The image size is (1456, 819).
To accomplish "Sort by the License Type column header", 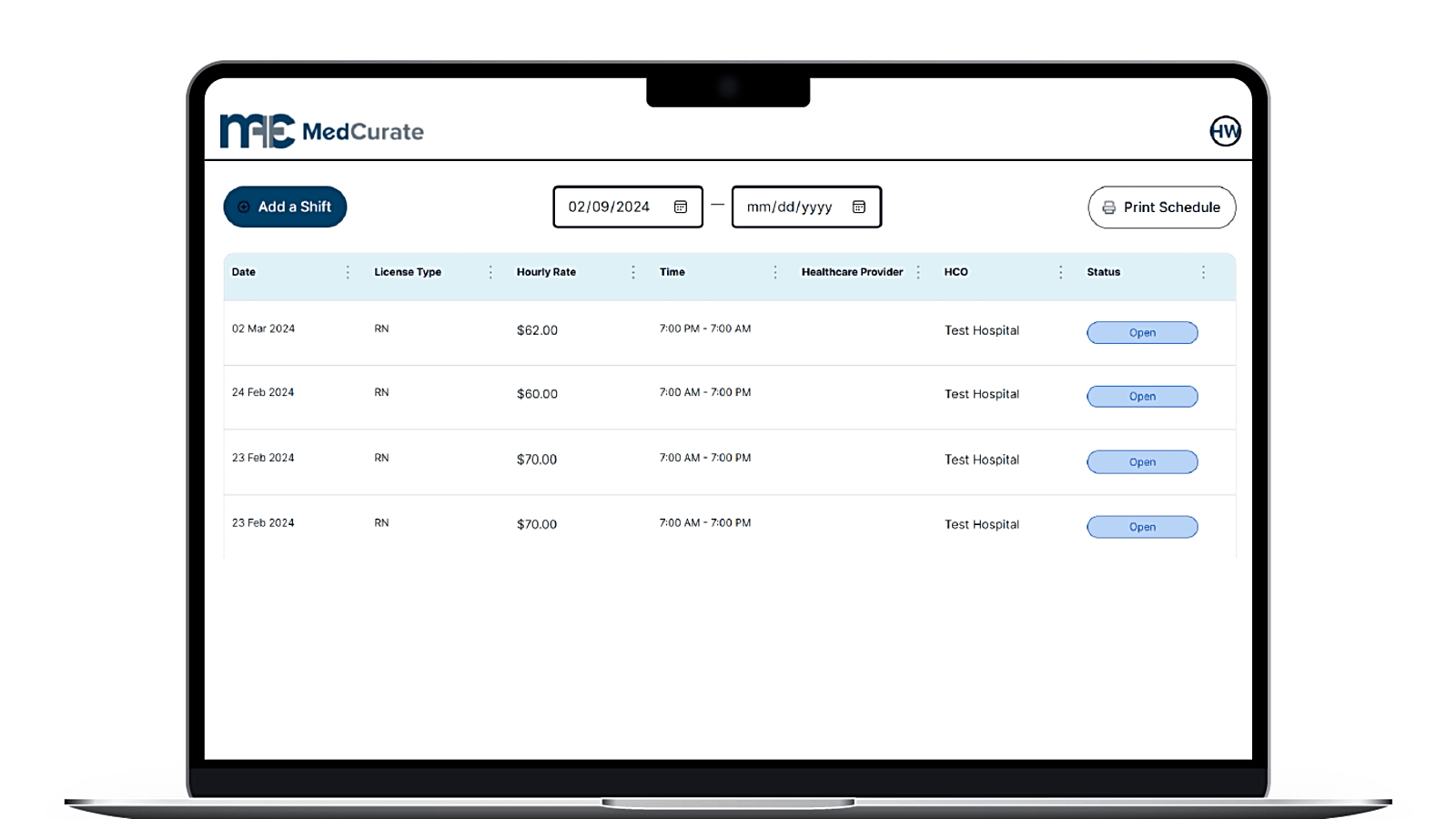I will 408,272.
